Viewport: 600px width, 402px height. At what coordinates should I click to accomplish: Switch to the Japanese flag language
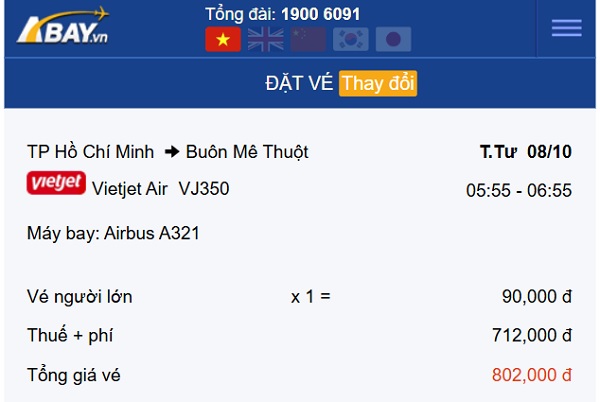pyautogui.click(x=393, y=39)
